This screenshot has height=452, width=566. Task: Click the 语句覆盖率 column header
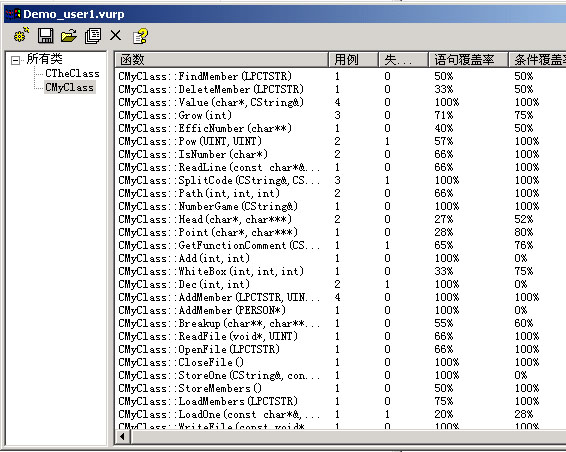[468, 60]
